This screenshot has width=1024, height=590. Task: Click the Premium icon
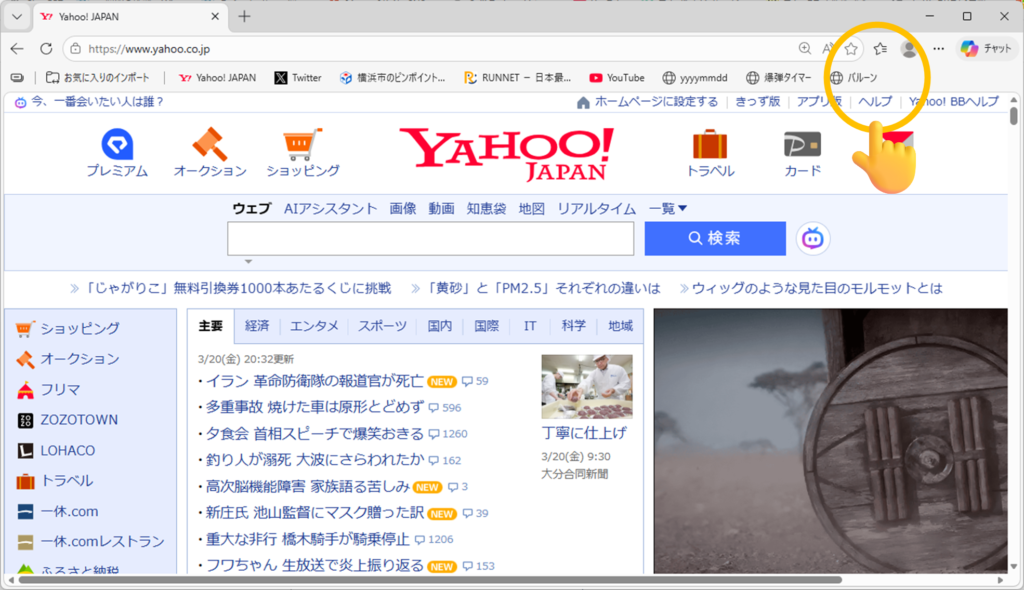117,144
